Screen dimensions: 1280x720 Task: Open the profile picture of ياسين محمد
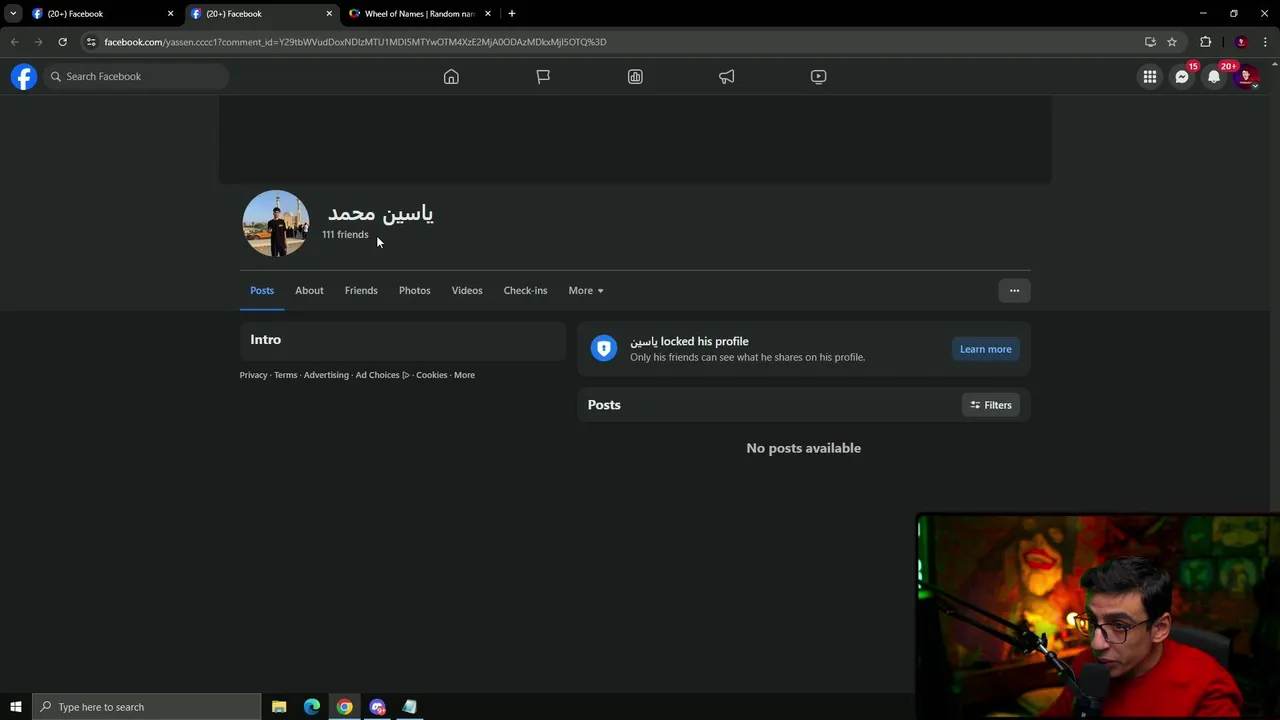(x=276, y=224)
